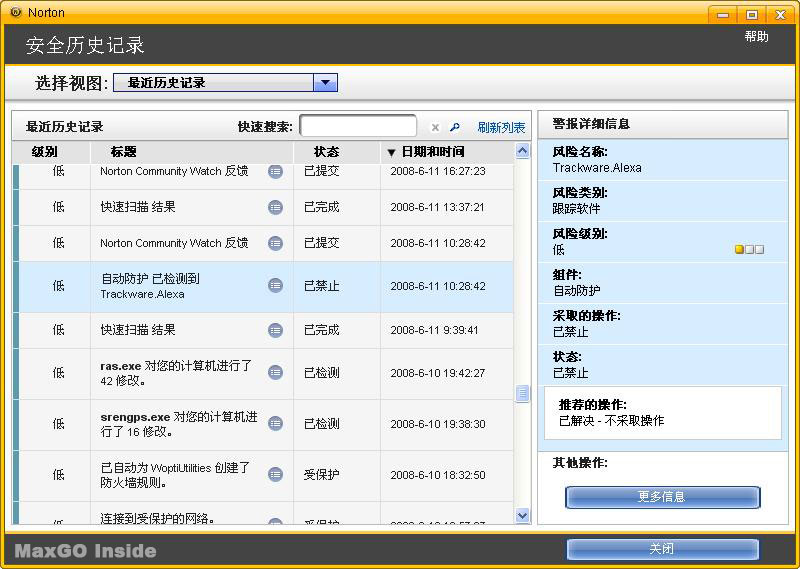Open the 选择视图 dropdown arrow

[x=326, y=83]
